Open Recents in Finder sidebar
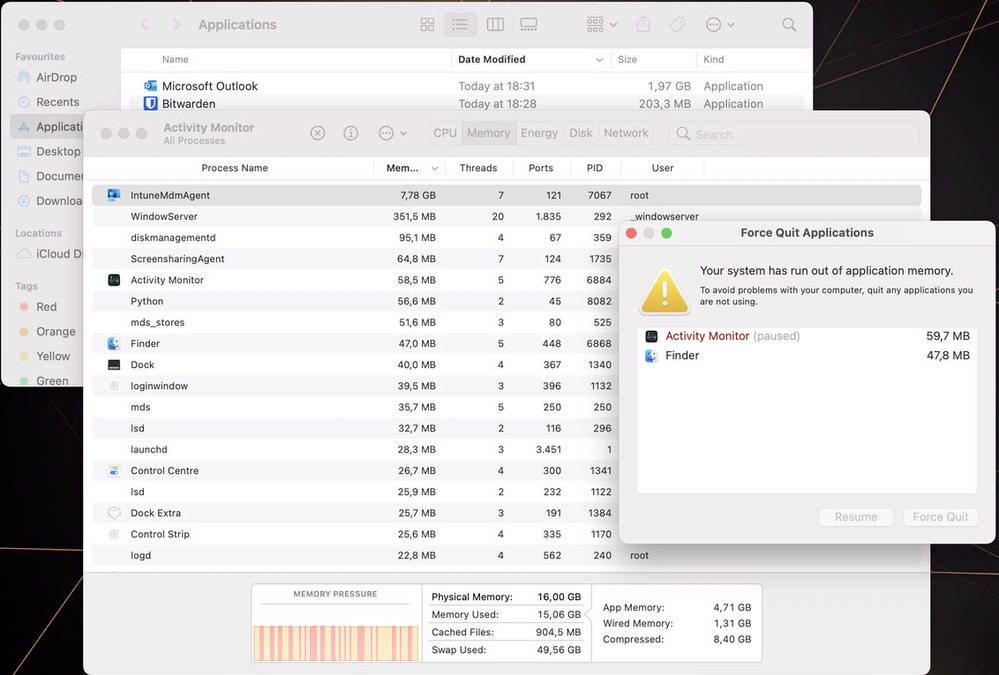This screenshot has width=999, height=675. point(57,102)
